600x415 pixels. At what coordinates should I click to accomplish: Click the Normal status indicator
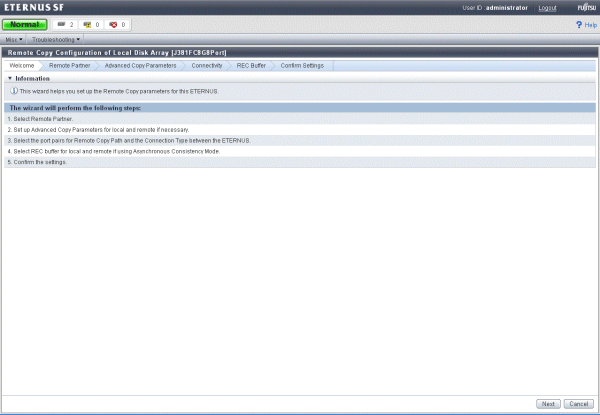(24, 24)
